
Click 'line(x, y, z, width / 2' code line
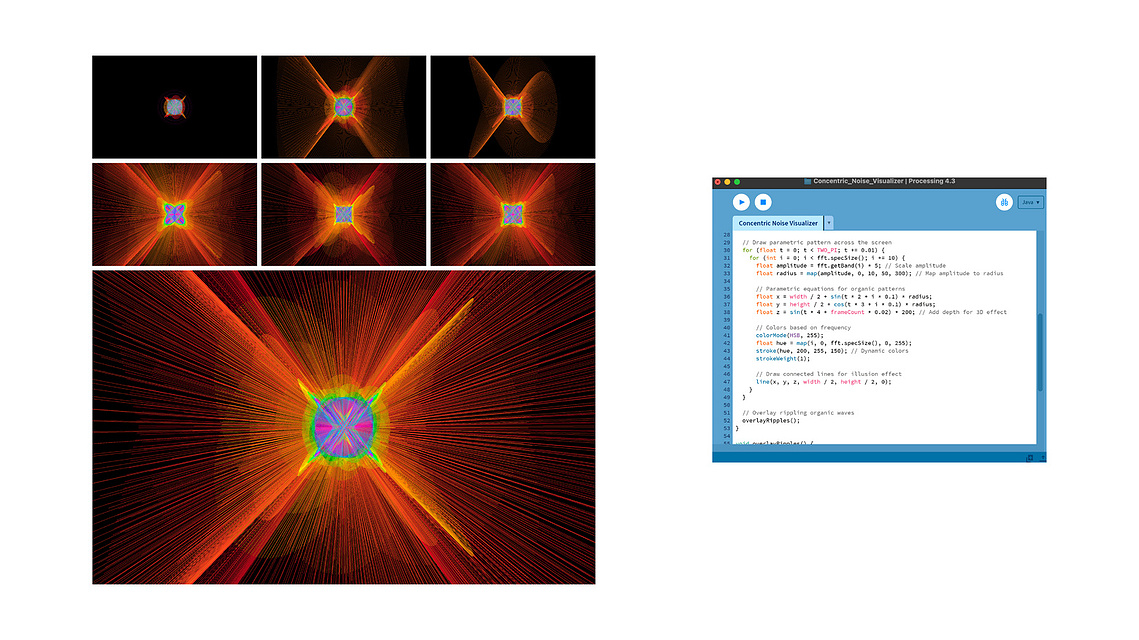coord(823,382)
